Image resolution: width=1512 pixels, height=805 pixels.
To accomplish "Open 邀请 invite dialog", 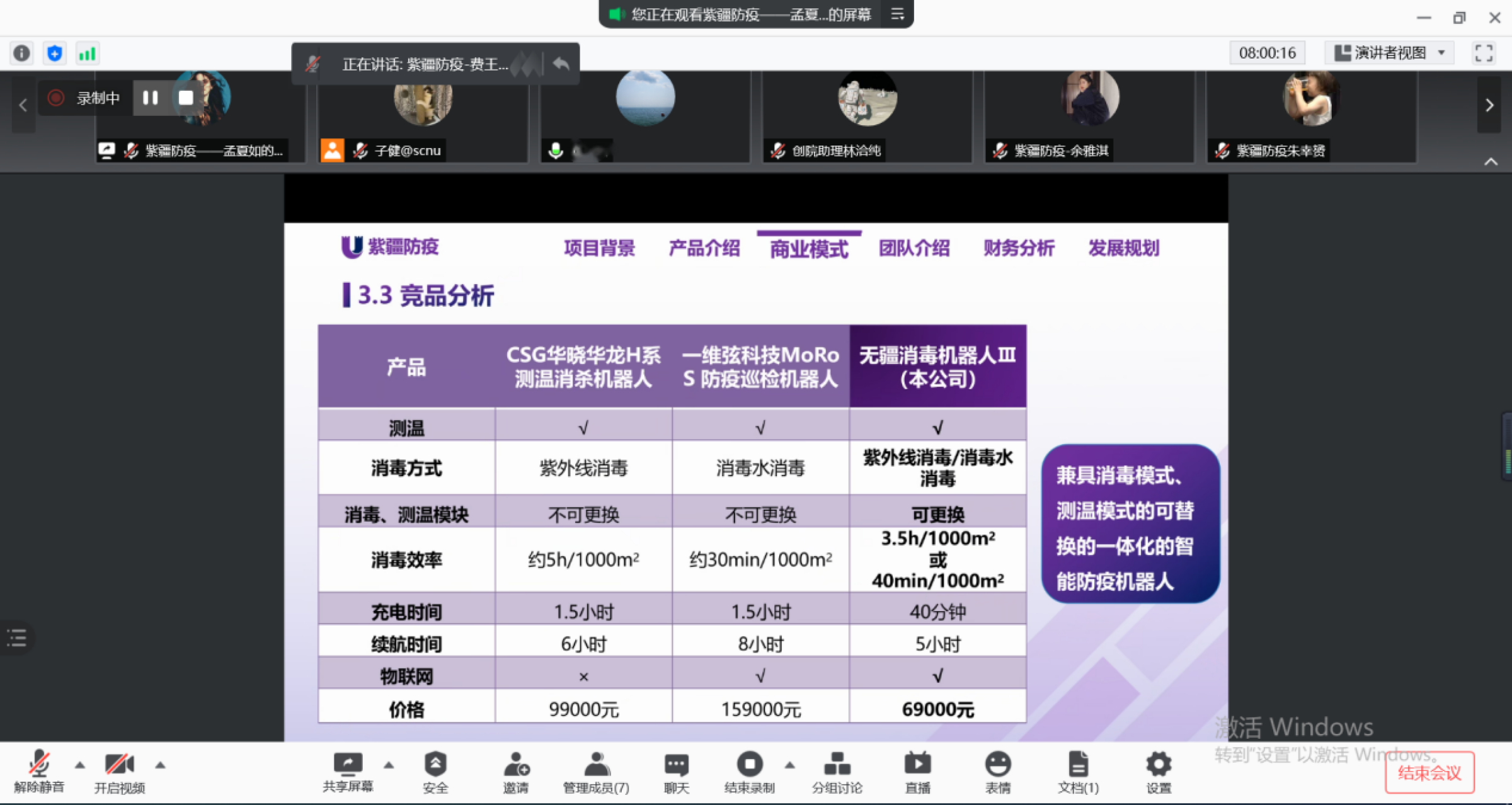I will 516,772.
